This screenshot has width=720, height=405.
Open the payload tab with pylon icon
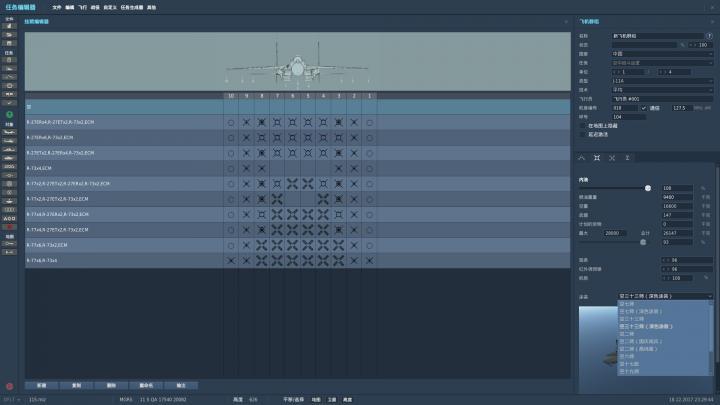click(597, 158)
